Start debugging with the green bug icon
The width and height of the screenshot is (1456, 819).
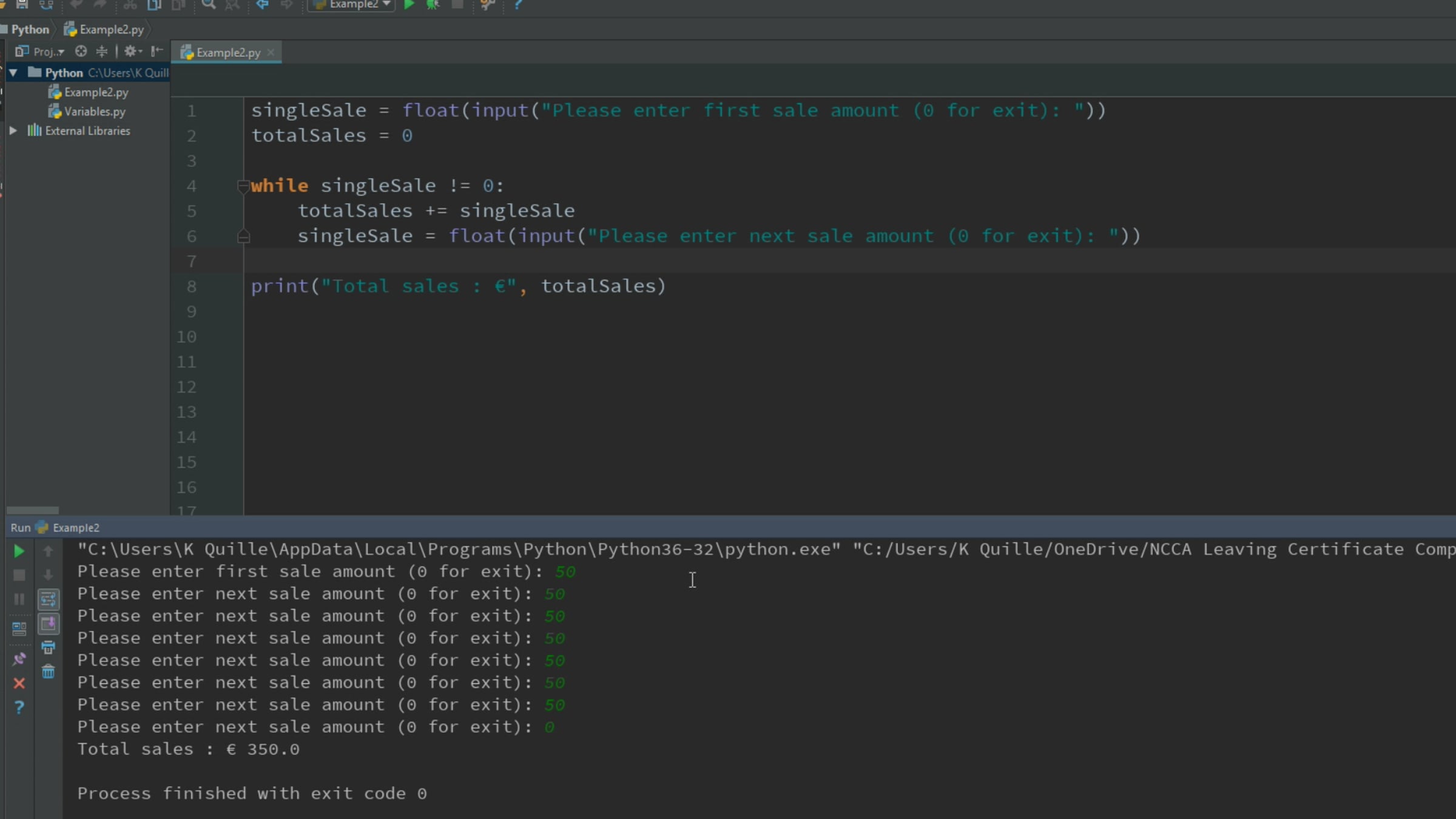pyautogui.click(x=433, y=4)
